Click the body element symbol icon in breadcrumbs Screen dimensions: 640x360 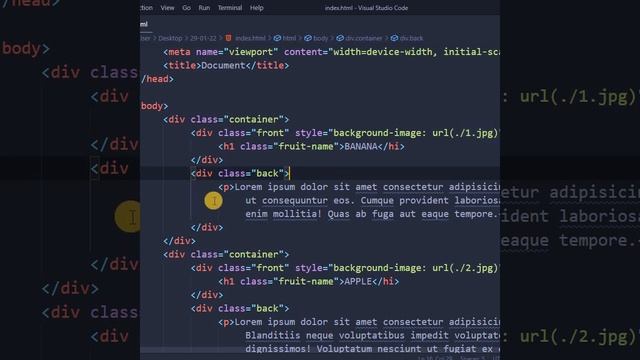308,38
